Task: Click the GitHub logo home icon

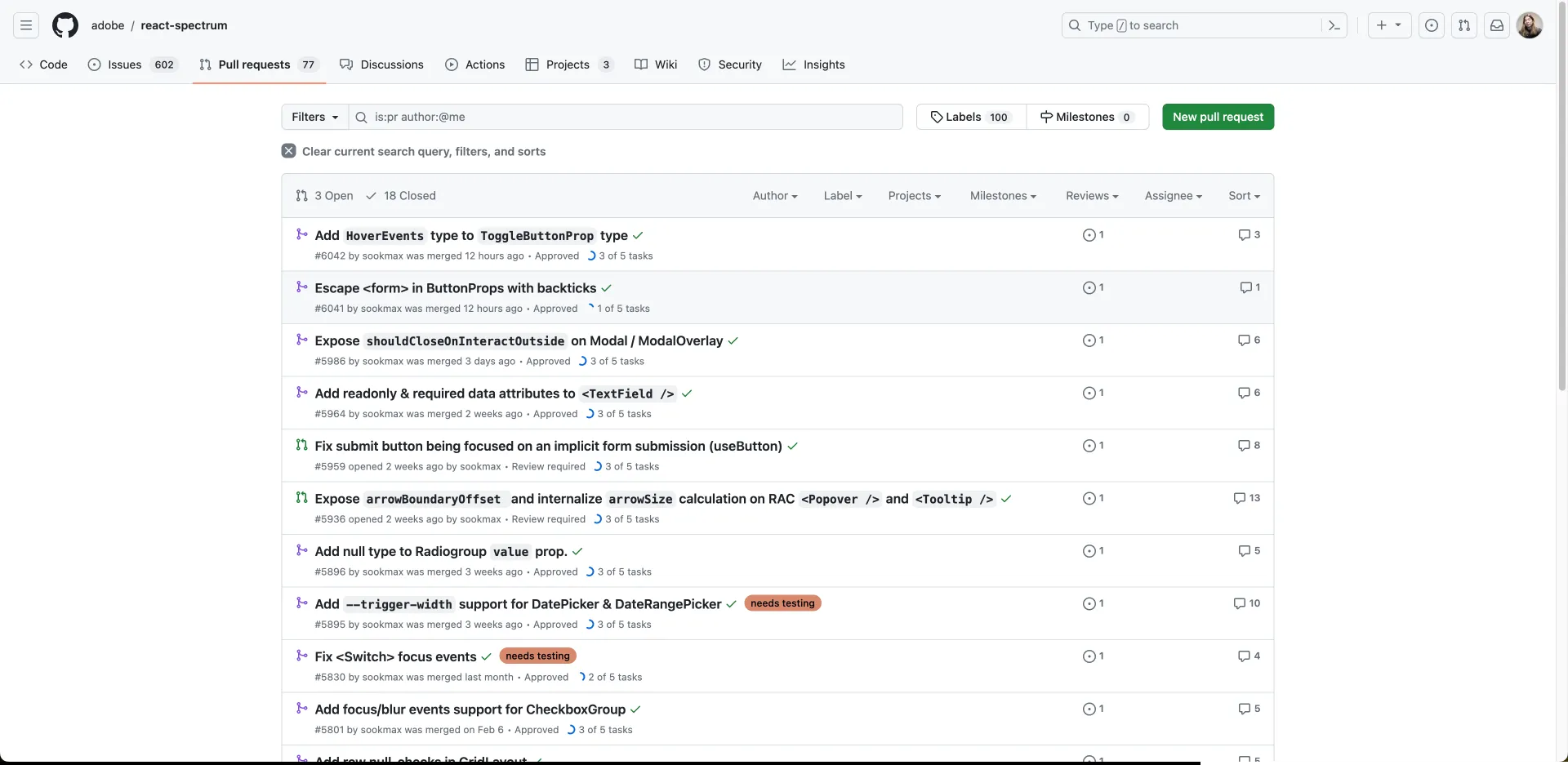Action: (65, 25)
